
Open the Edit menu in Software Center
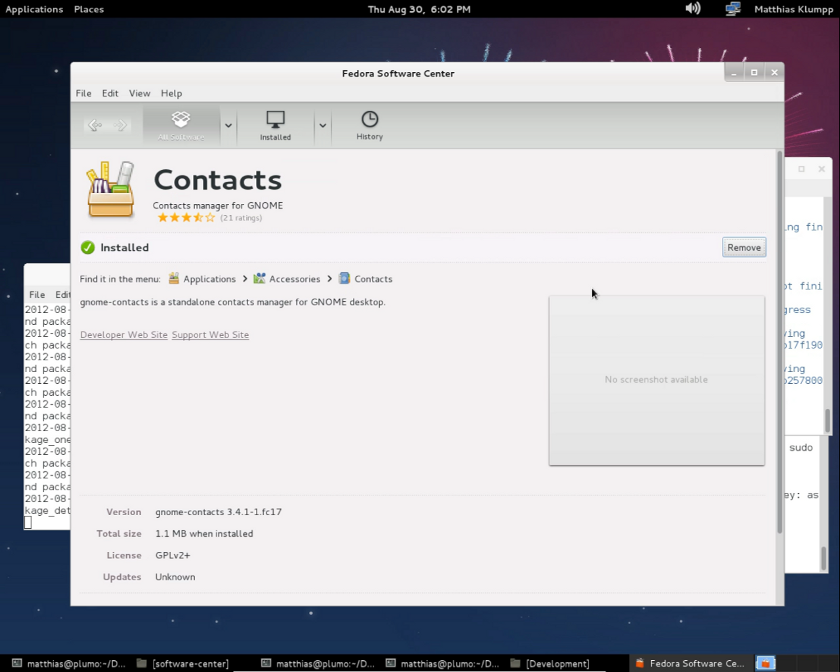tap(110, 93)
